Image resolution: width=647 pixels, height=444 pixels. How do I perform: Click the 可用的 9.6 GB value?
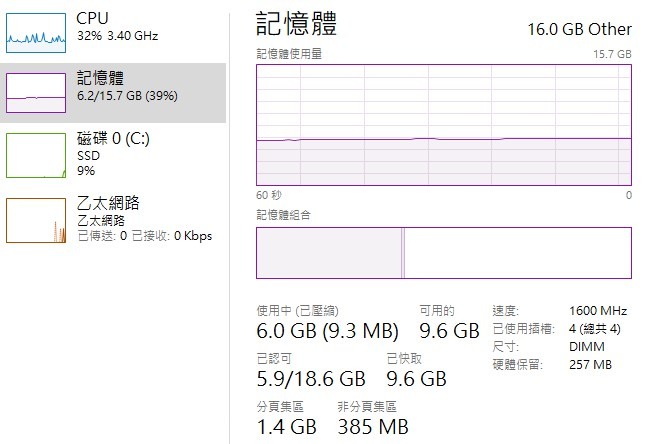pos(448,331)
